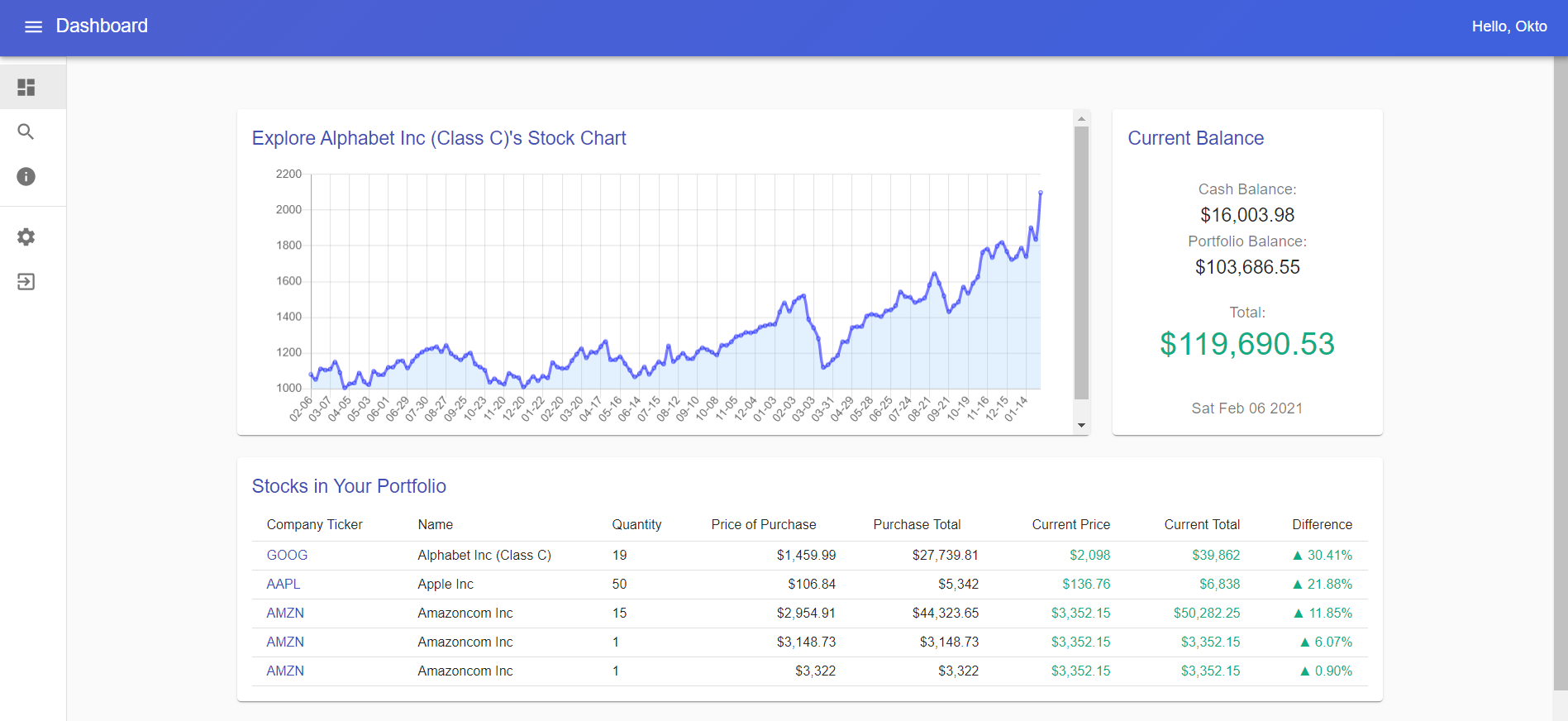Image resolution: width=1568 pixels, height=721 pixels.
Task: Select the 'Apple Inc' name cell
Action: [446, 585]
